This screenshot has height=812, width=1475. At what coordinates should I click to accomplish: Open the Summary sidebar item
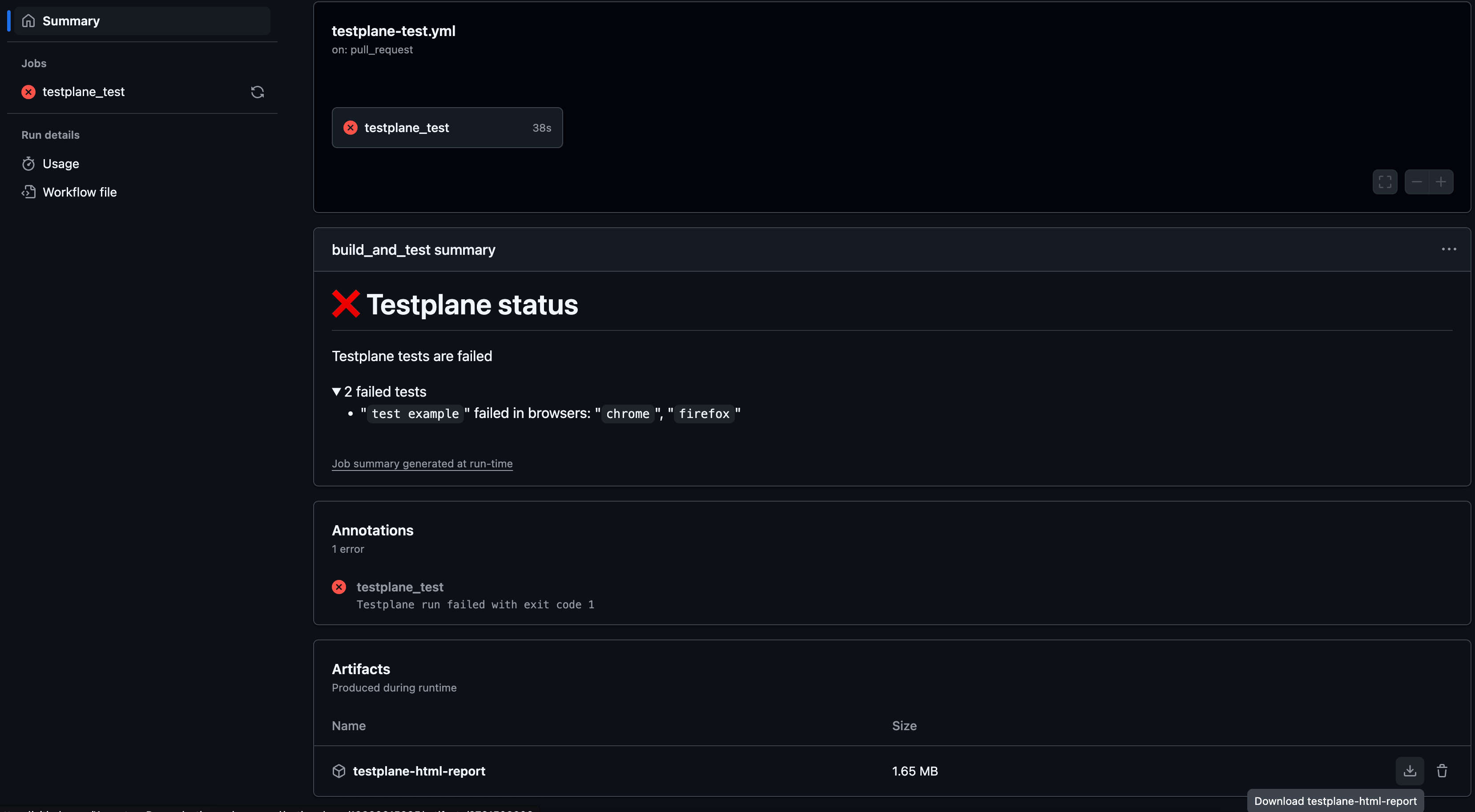(x=71, y=21)
